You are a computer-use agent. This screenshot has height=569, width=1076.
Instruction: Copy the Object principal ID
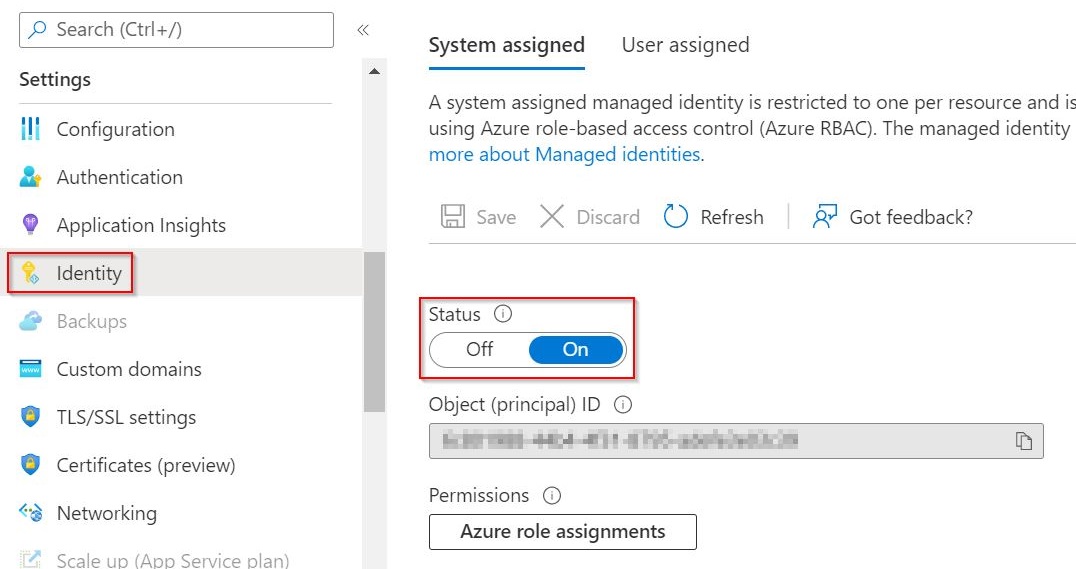pyautogui.click(x=1024, y=441)
